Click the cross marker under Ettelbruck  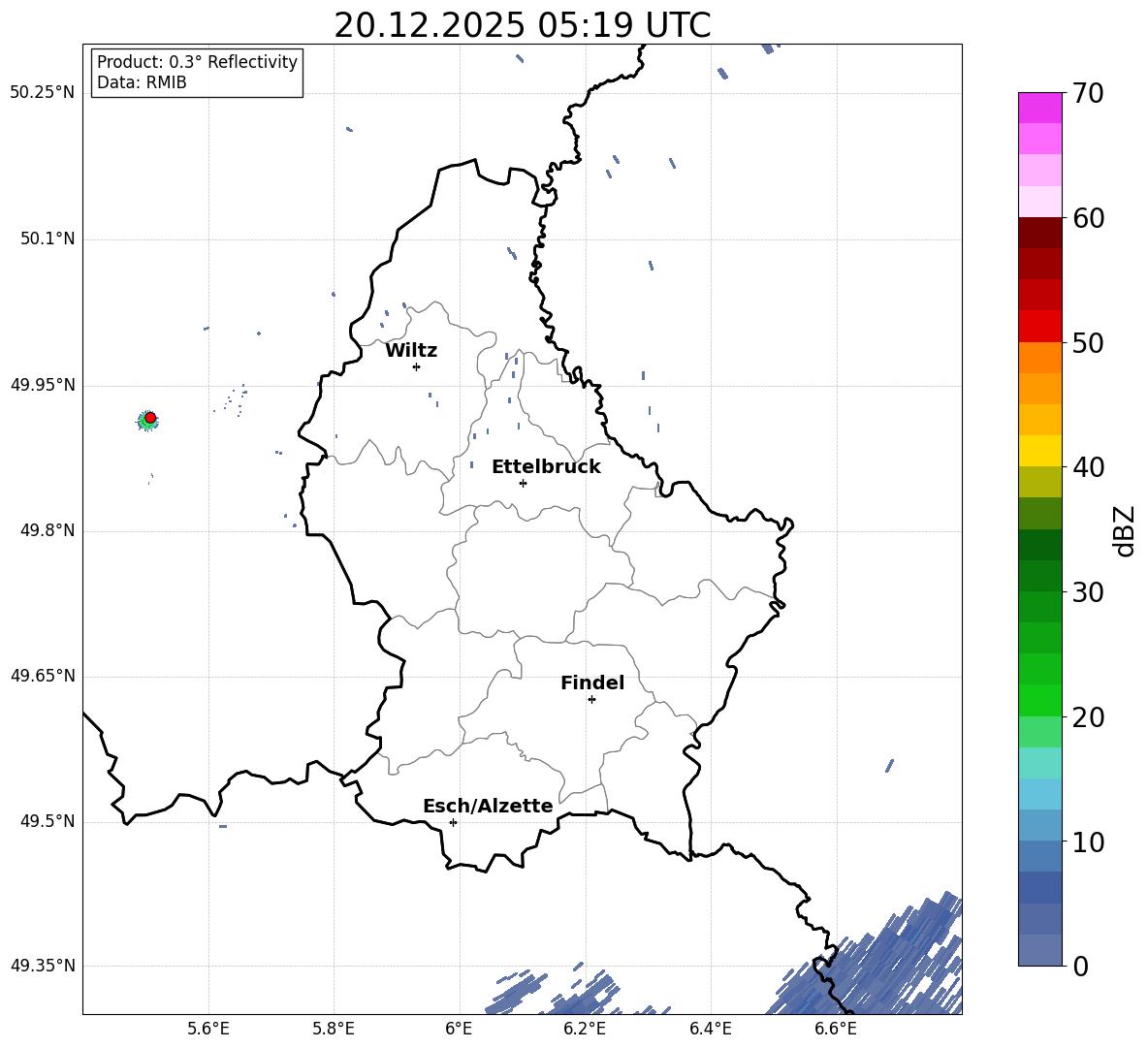523,483
